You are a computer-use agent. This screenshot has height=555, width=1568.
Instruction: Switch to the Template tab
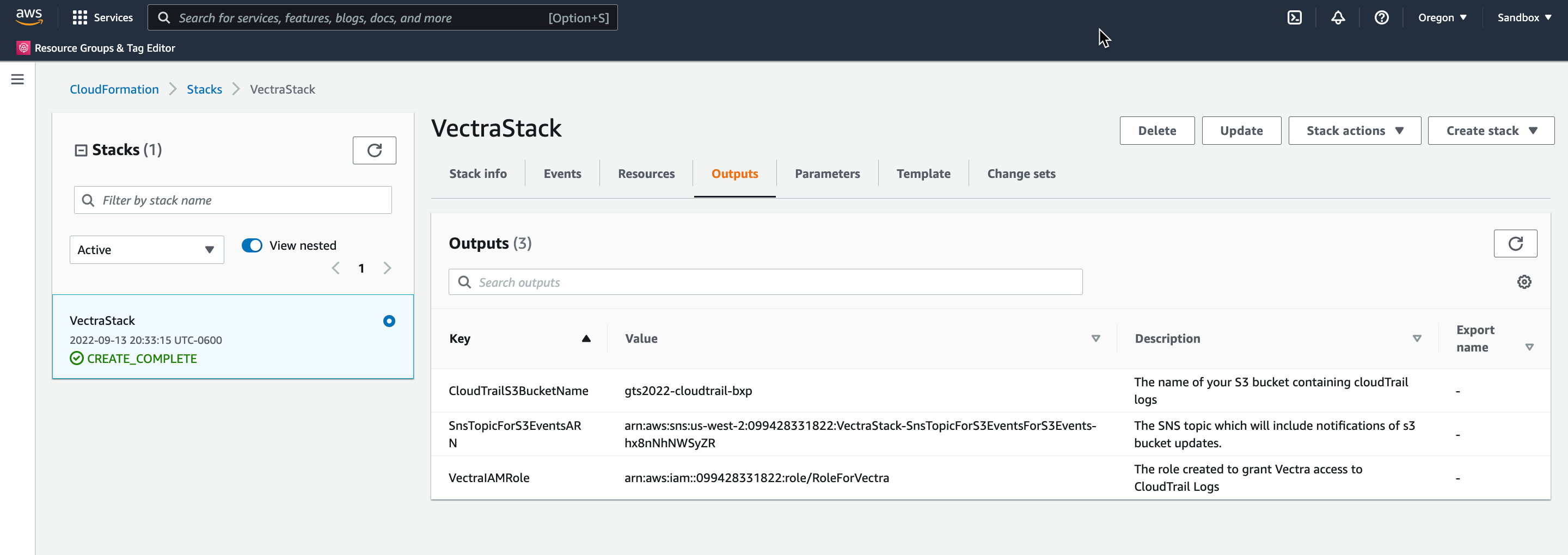point(923,174)
